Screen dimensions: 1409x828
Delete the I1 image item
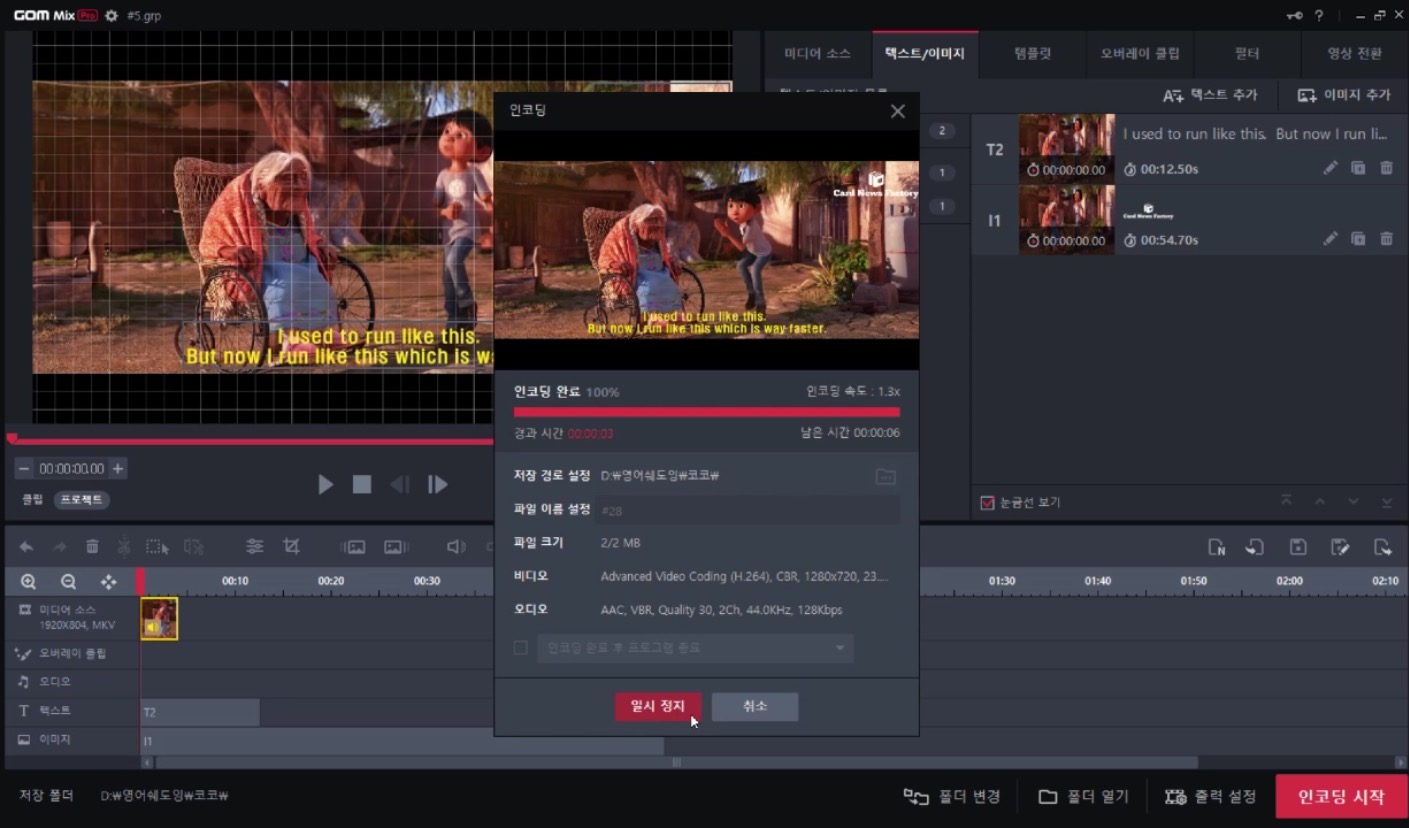[x=1386, y=239]
